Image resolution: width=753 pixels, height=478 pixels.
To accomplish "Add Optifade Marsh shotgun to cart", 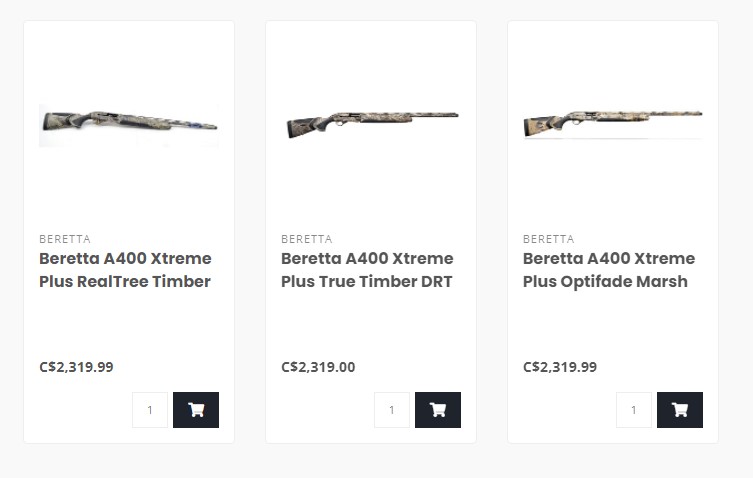I will [680, 410].
